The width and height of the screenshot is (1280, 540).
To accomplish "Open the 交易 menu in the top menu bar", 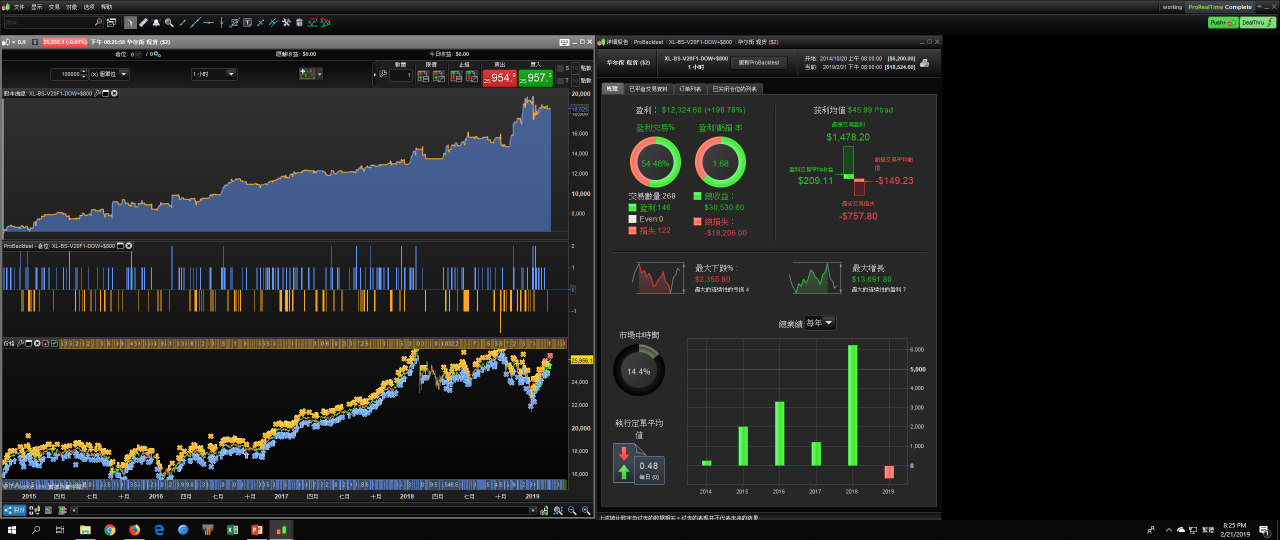I will pyautogui.click(x=54, y=6).
